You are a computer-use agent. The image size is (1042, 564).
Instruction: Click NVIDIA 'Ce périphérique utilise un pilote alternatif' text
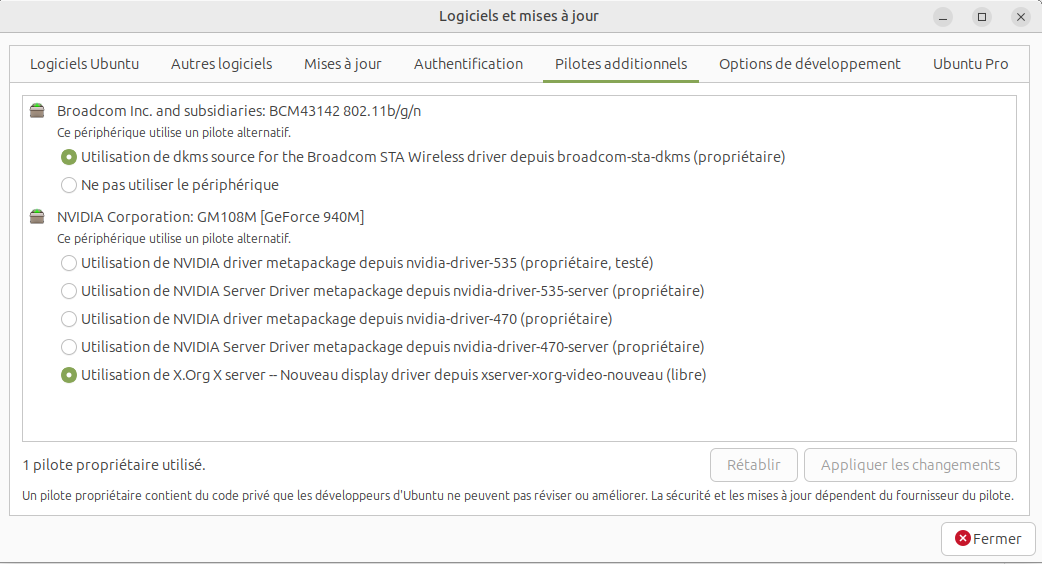pos(174,238)
